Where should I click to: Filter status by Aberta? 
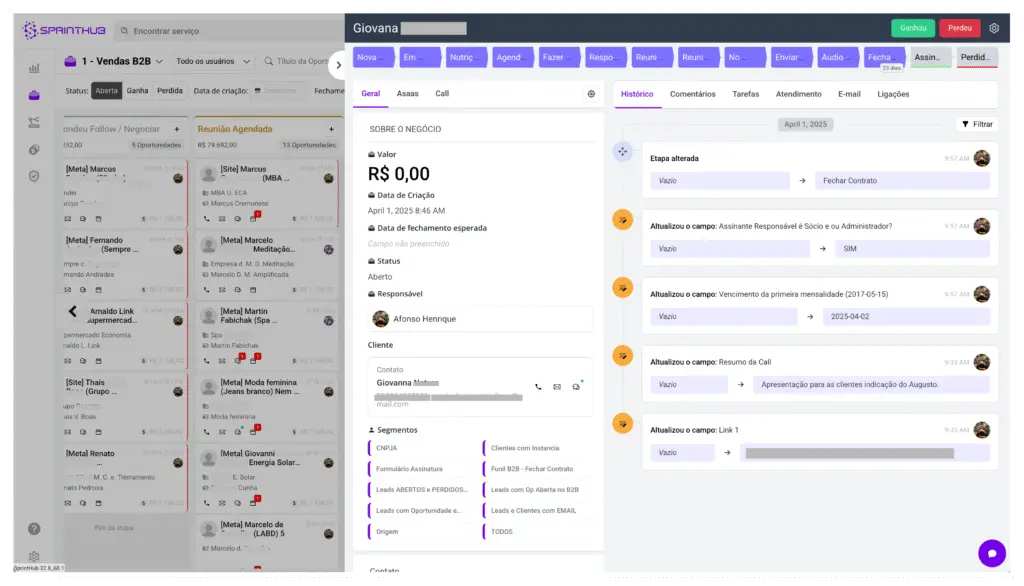106,91
